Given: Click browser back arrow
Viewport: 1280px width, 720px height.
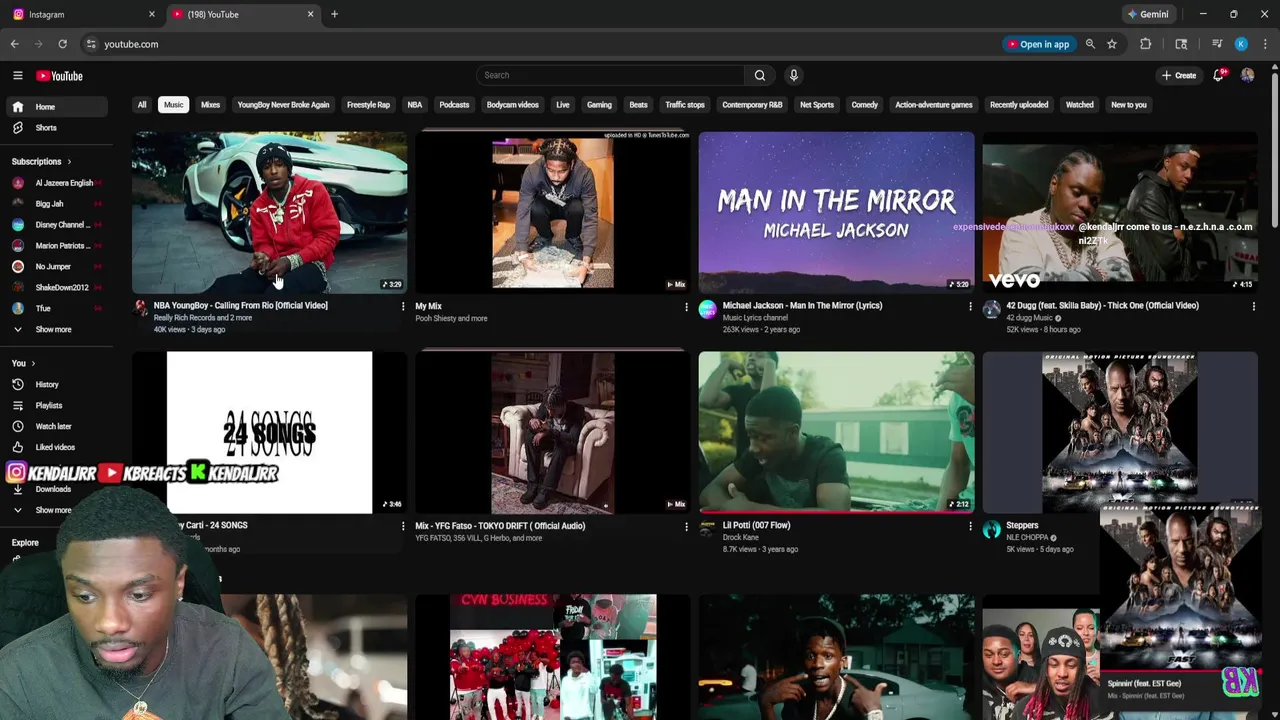Looking at the screenshot, I should pos(14,44).
